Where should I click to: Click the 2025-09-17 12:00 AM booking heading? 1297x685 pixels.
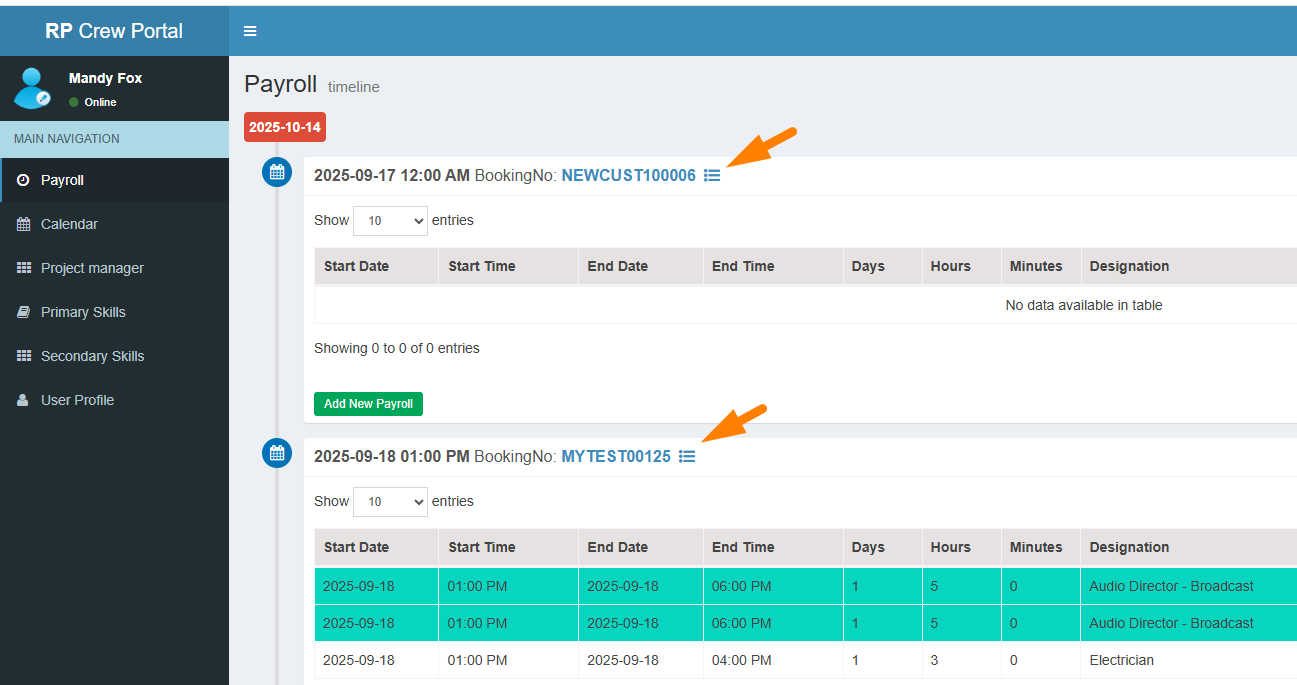[x=392, y=175]
